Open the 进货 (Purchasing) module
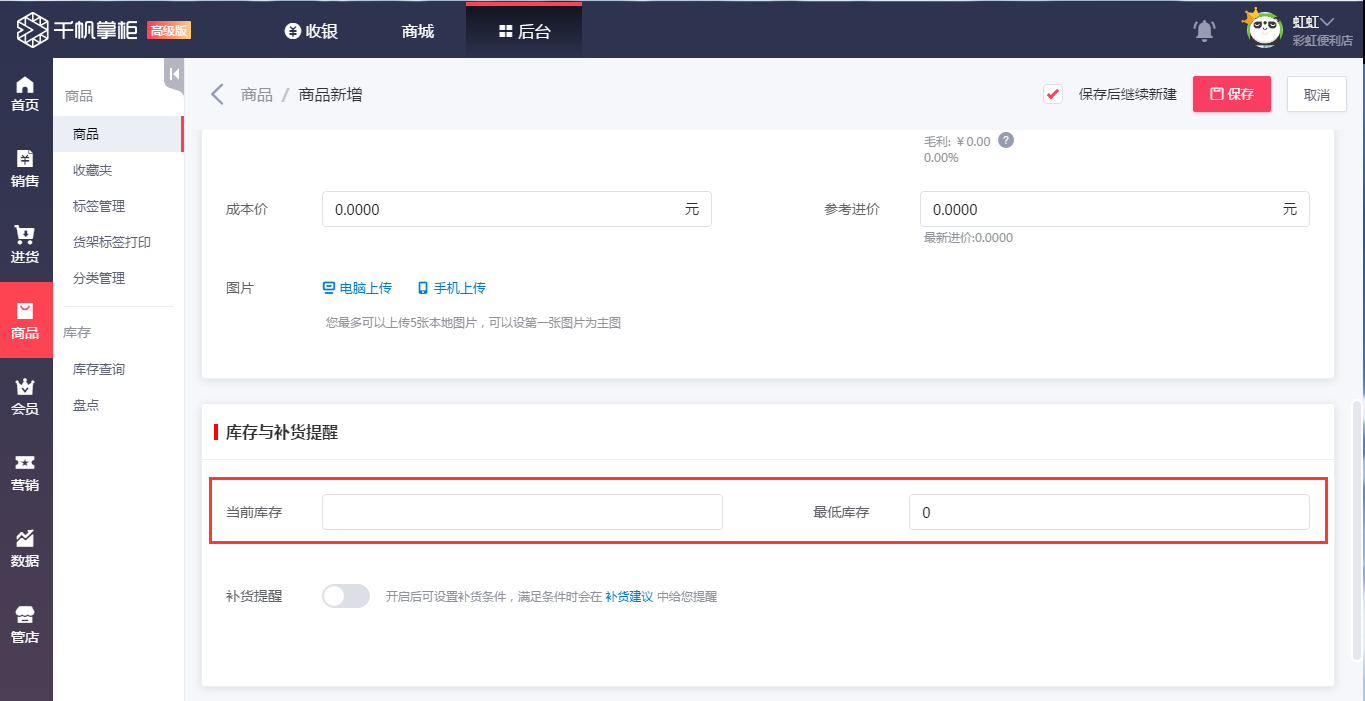Screen dimensions: 1365x701 tap(26, 245)
